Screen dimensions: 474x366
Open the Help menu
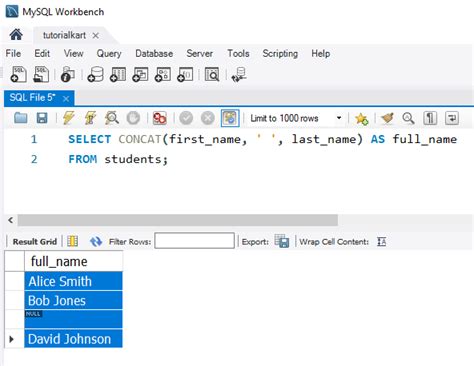click(x=321, y=53)
